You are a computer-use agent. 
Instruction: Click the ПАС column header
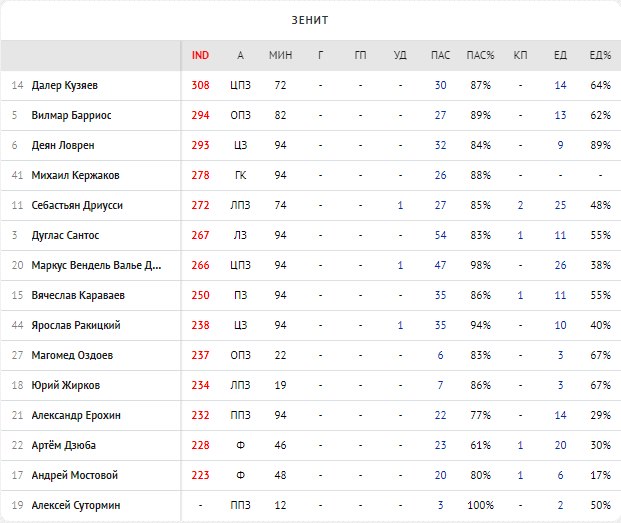pyautogui.click(x=440, y=55)
